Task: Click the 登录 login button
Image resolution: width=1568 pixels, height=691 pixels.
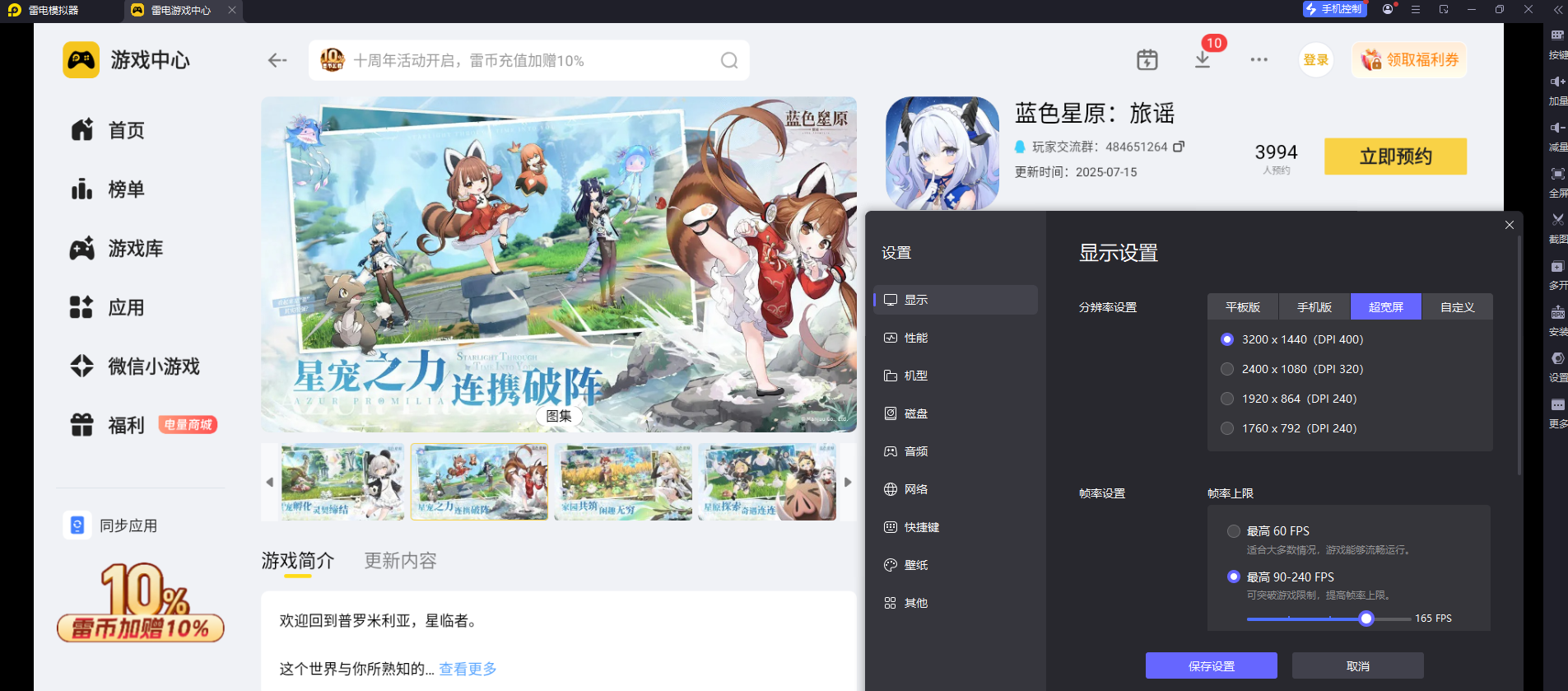Action: (1316, 60)
